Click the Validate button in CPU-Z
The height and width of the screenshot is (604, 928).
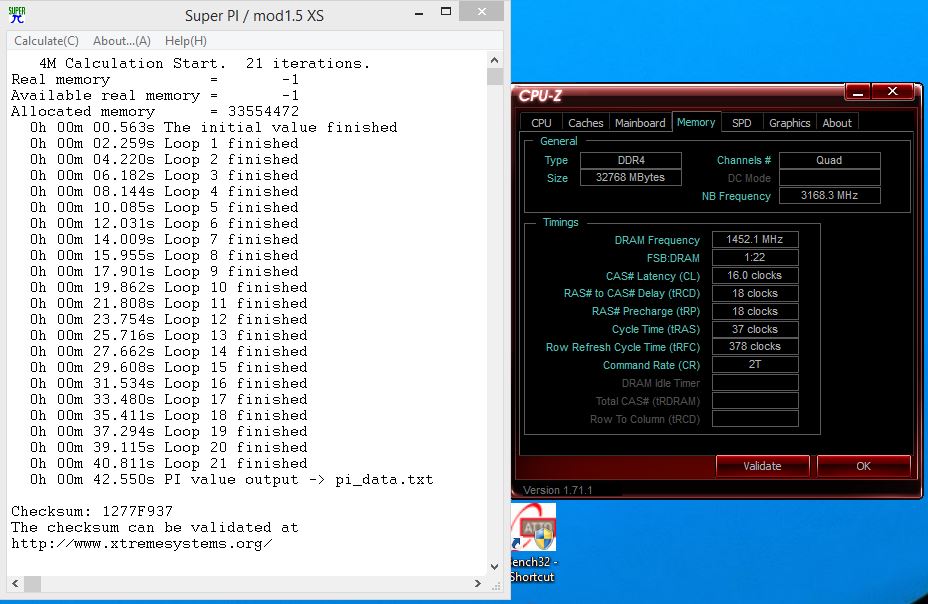[x=762, y=466]
